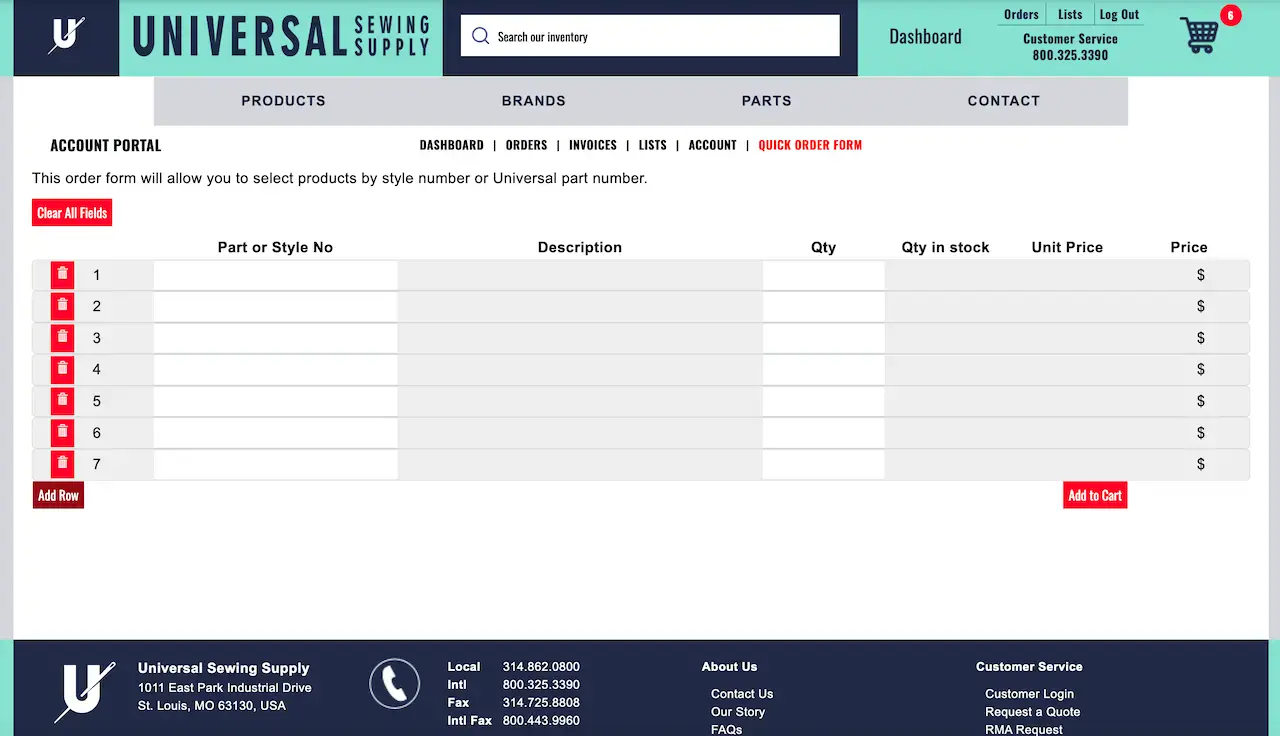Click the Qty field in row 4
The width and height of the screenshot is (1280, 736).
824,369
